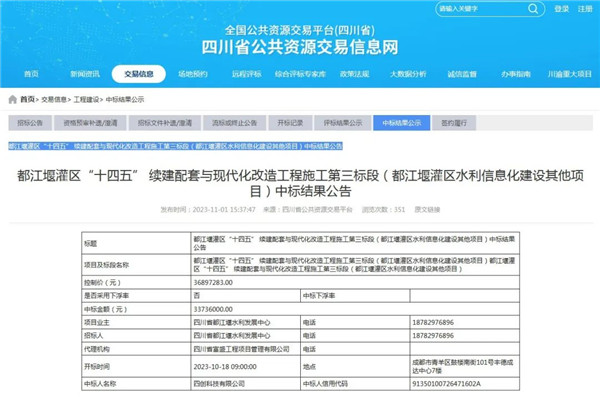Open the 首页 navigation menu
The image size is (600, 400).
(31, 74)
